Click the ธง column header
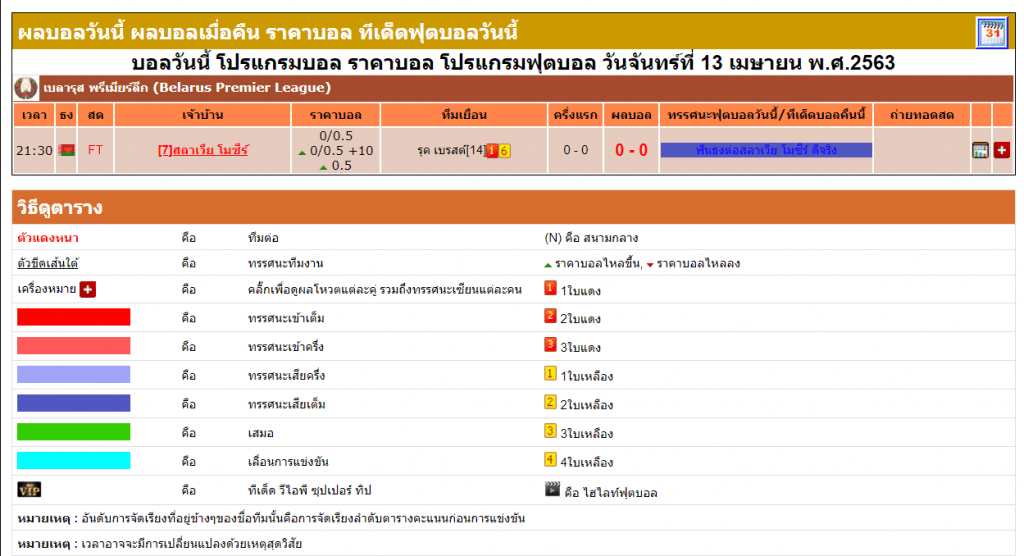Screen dimensions: 1024x556 pos(66,115)
